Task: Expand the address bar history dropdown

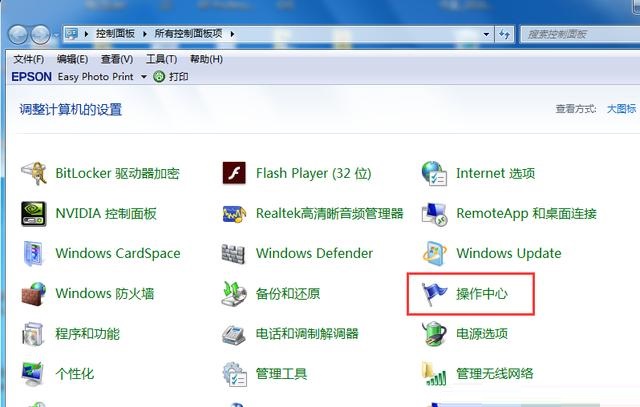Action: click(x=486, y=34)
